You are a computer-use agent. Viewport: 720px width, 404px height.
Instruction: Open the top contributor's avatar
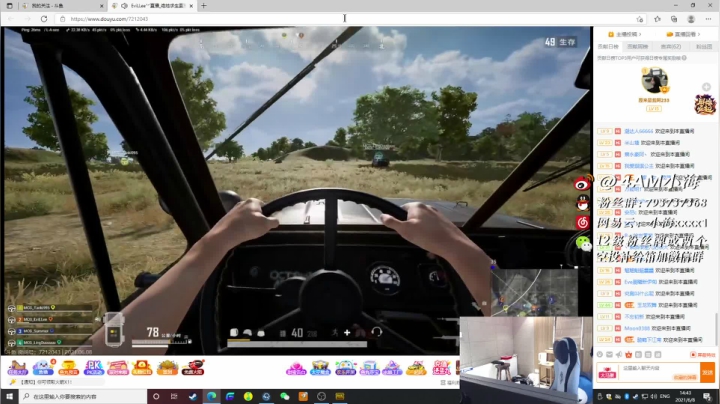pyautogui.click(x=654, y=81)
